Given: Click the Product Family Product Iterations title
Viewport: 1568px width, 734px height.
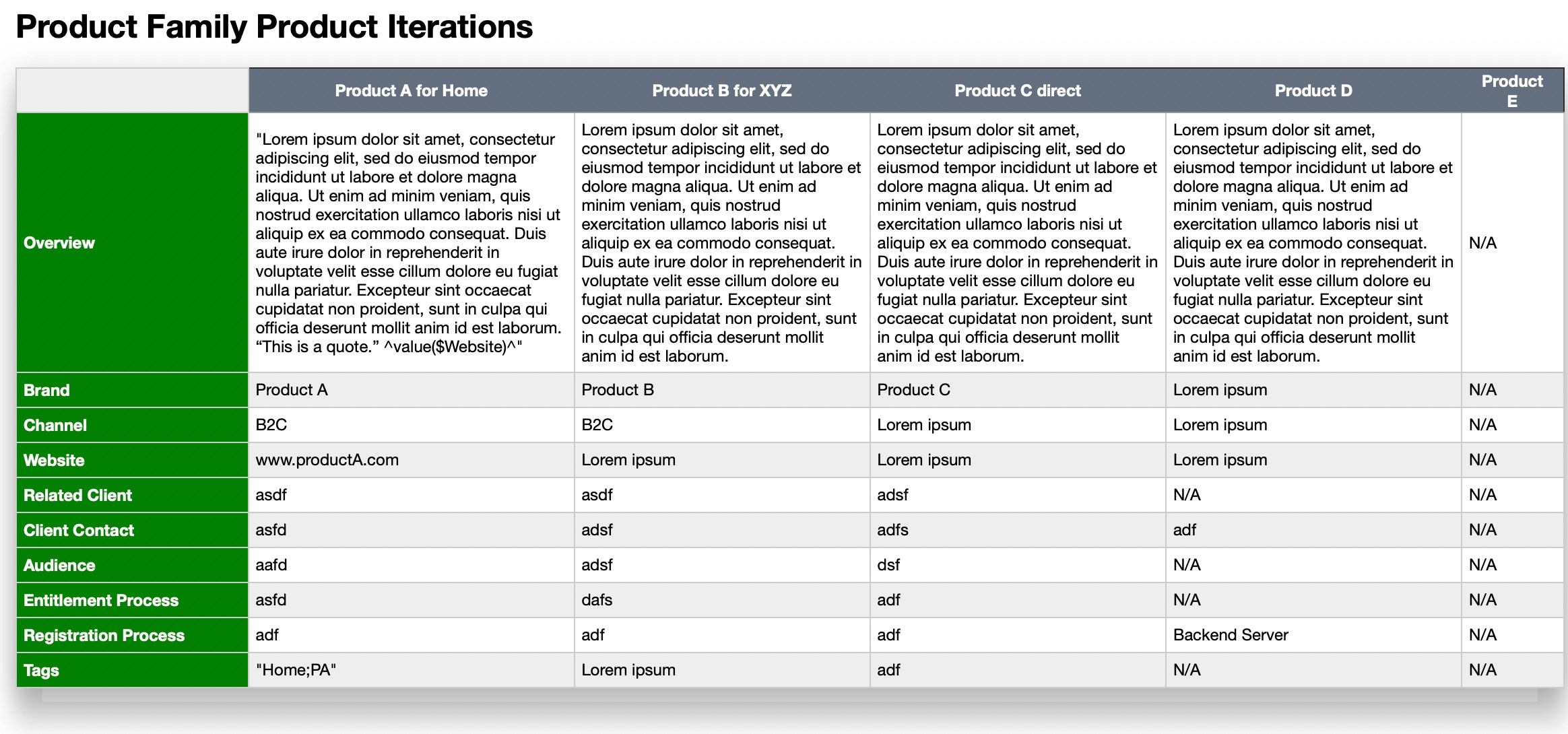Looking at the screenshot, I should coord(274,27).
